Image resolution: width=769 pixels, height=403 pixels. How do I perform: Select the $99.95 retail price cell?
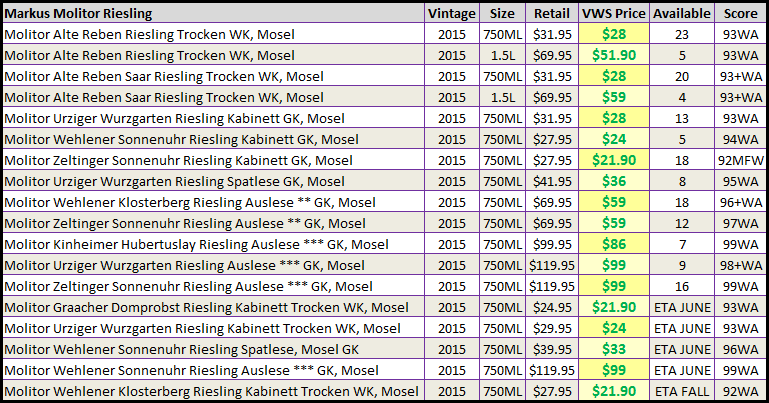click(552, 244)
